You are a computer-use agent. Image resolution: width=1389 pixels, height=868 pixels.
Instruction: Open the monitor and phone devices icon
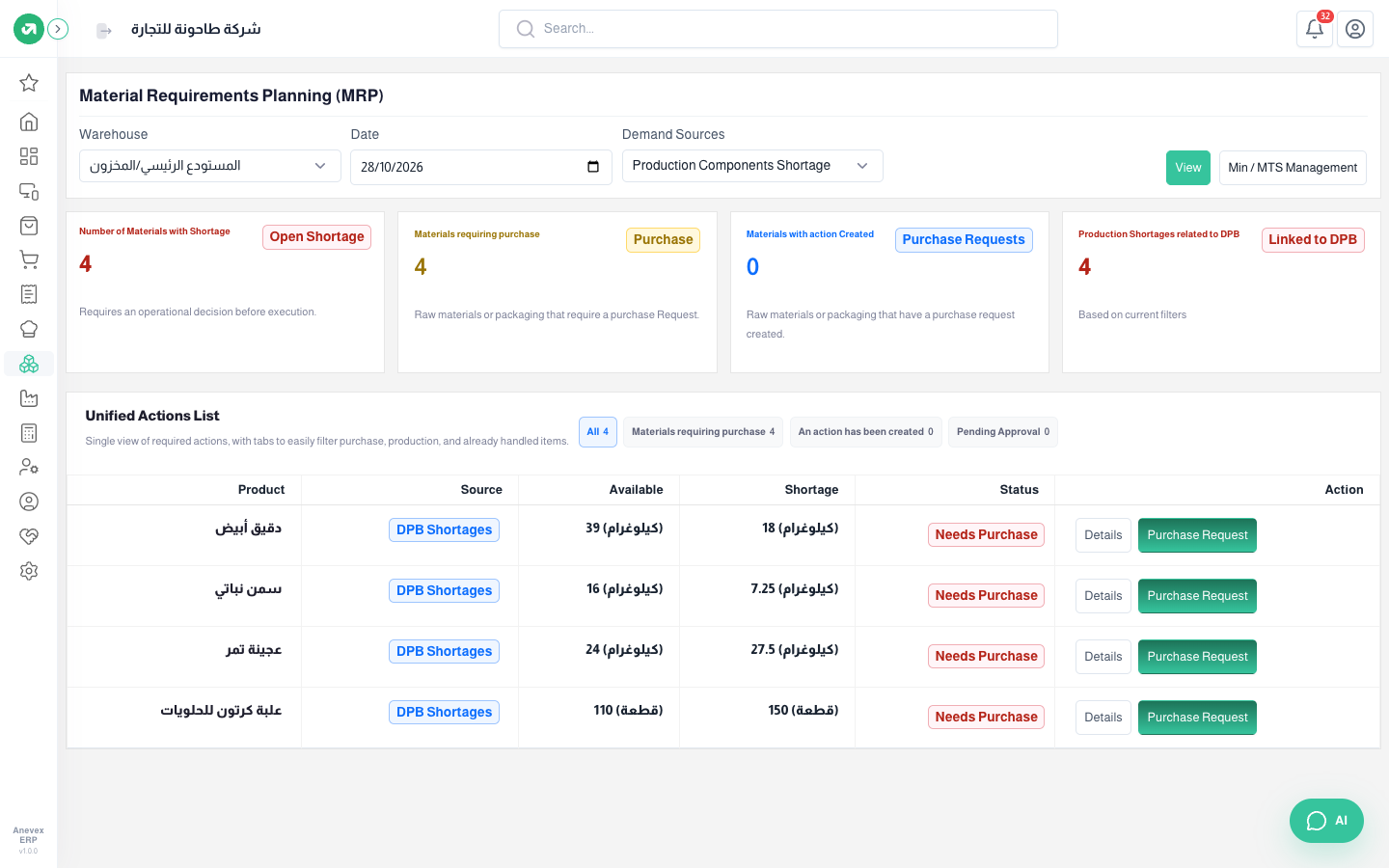pos(29,191)
